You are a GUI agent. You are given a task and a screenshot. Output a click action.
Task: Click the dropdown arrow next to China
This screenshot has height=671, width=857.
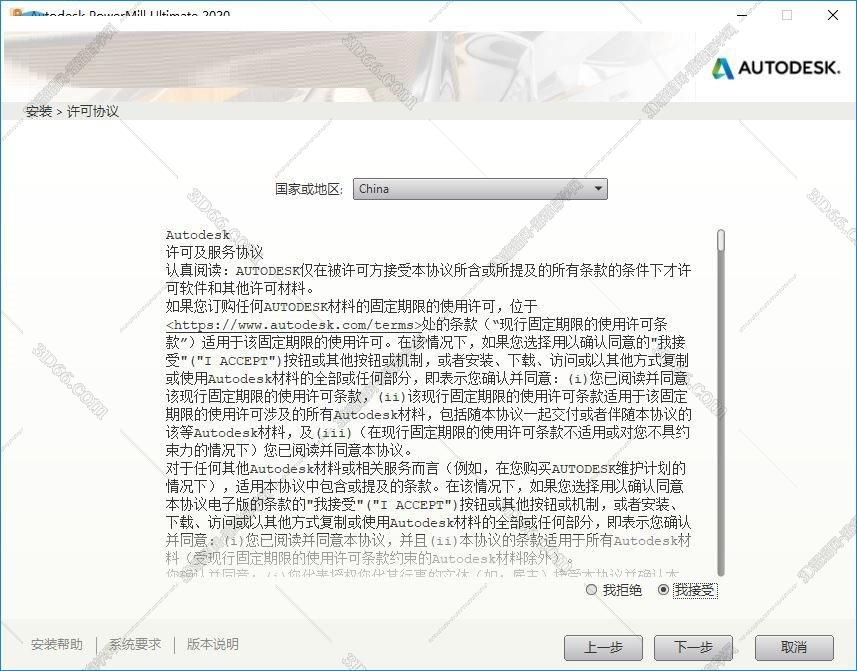599,188
